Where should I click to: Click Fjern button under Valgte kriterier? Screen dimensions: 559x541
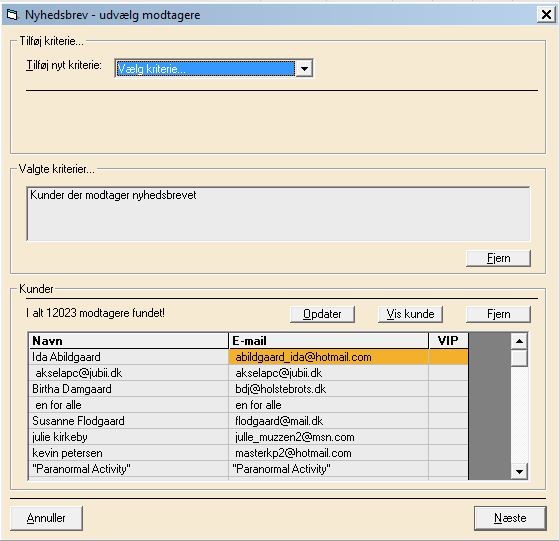(498, 258)
